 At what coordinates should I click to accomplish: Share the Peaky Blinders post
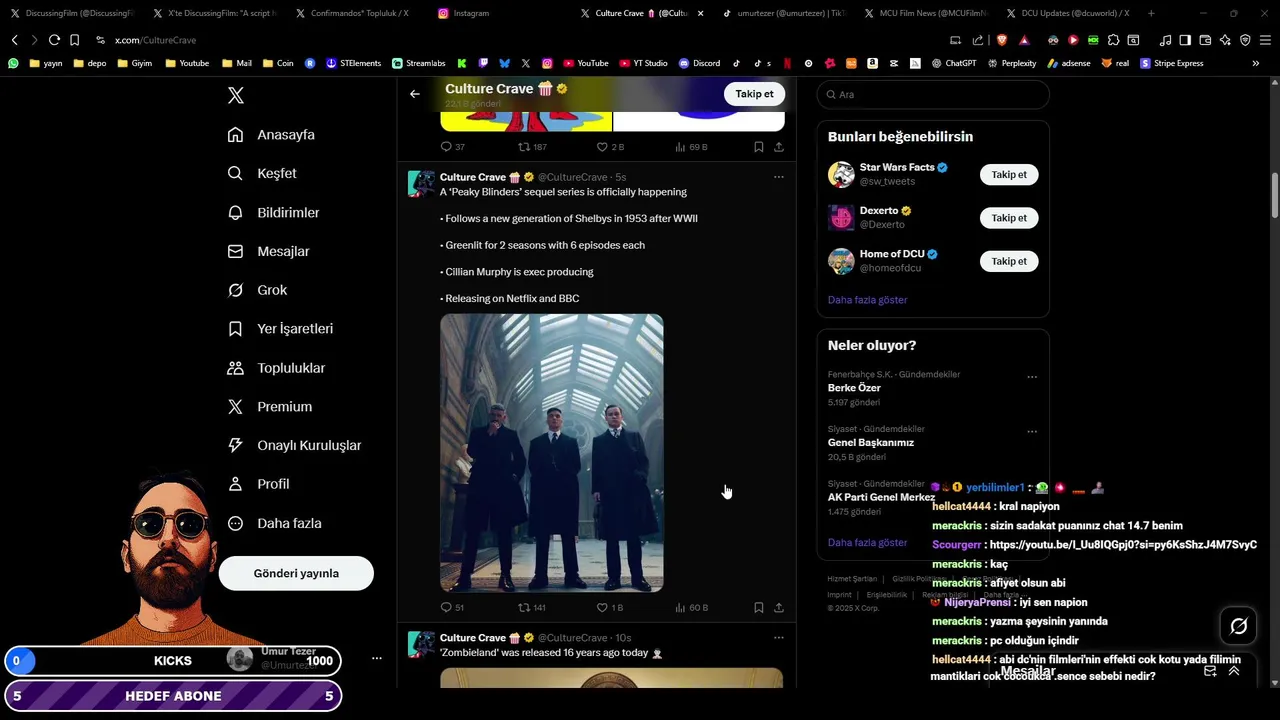click(x=779, y=607)
